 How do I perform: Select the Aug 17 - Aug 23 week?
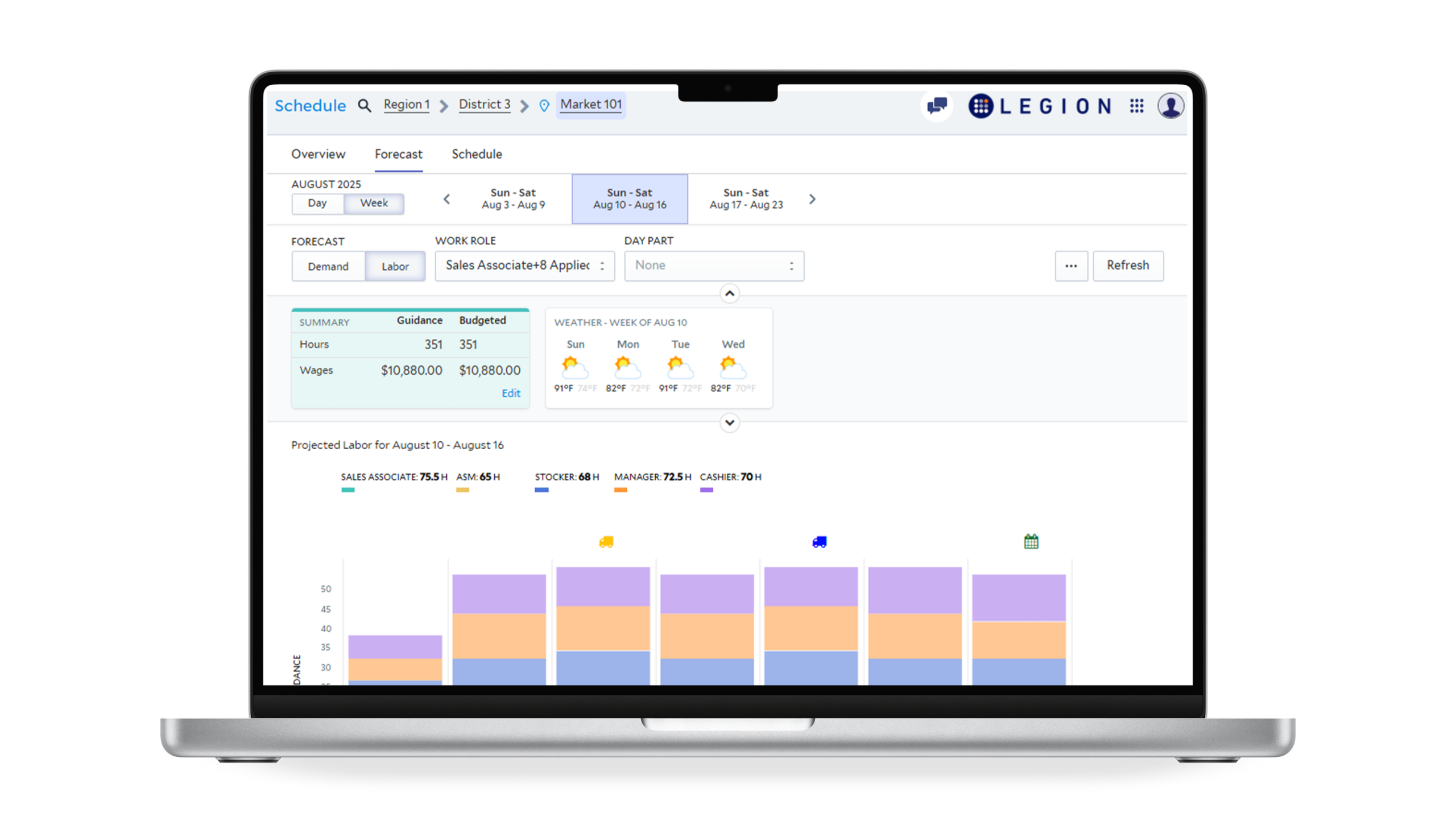coord(746,199)
